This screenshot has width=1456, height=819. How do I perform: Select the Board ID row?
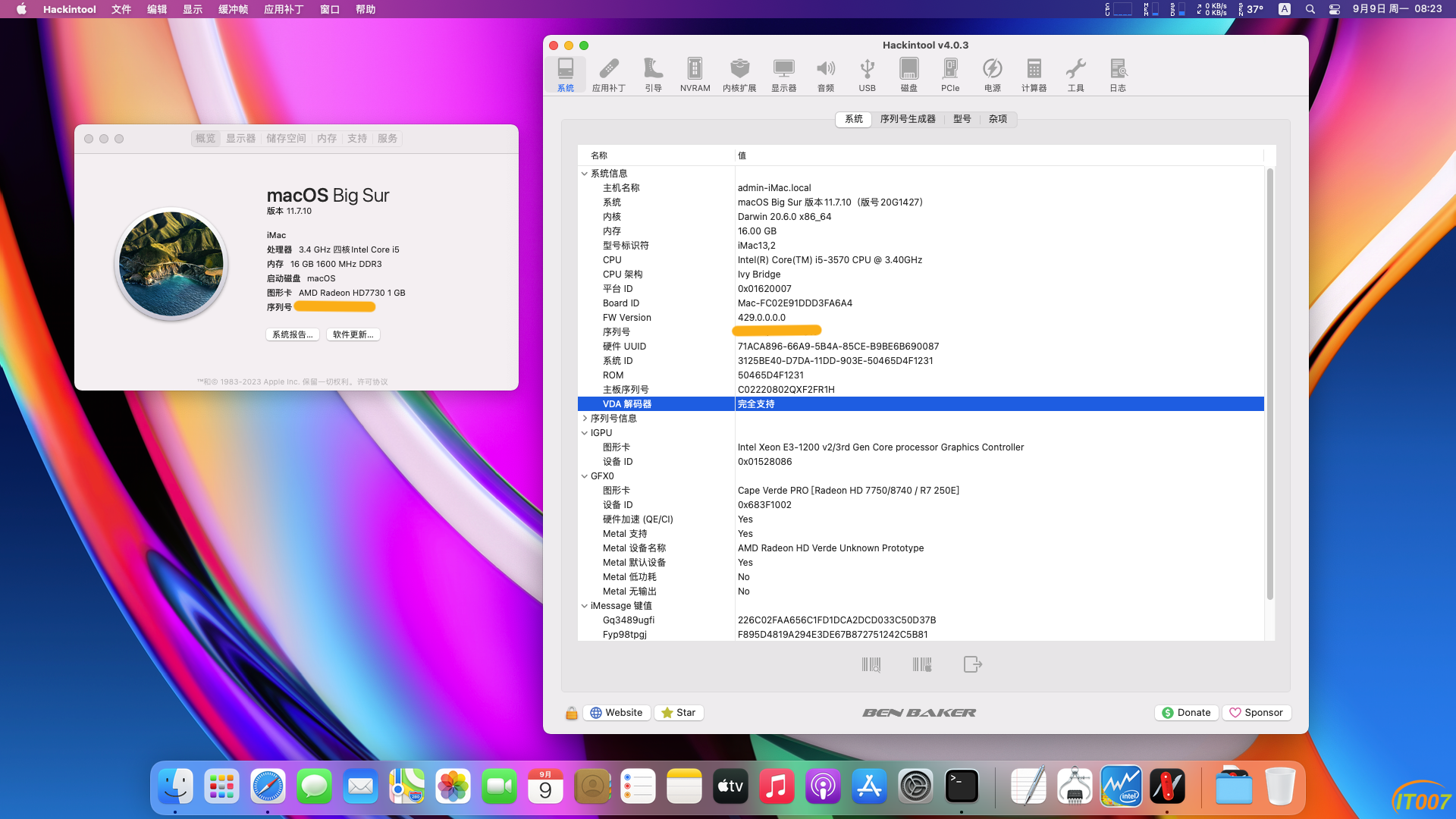point(921,303)
